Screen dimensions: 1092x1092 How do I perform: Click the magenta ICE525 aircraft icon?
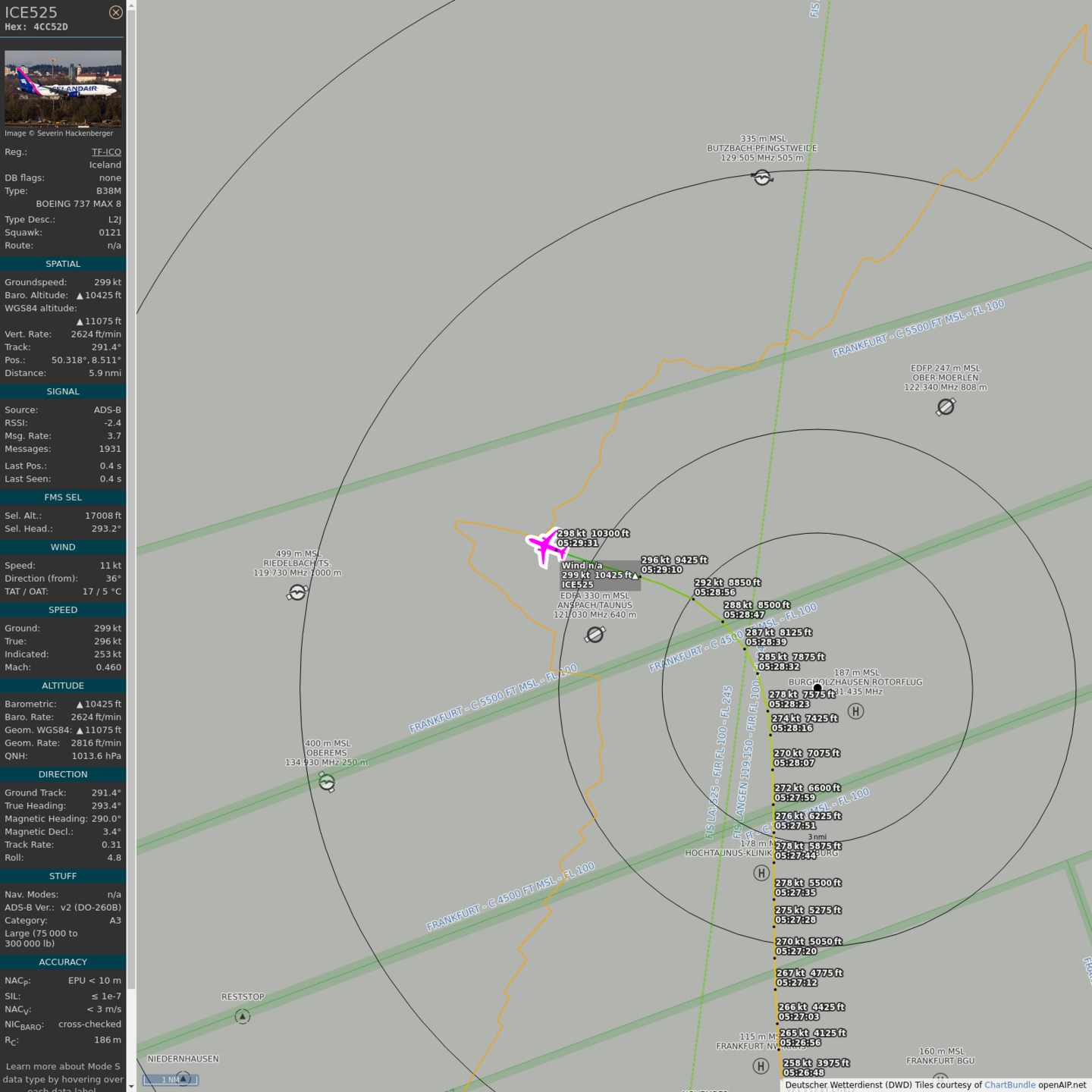coord(545,545)
